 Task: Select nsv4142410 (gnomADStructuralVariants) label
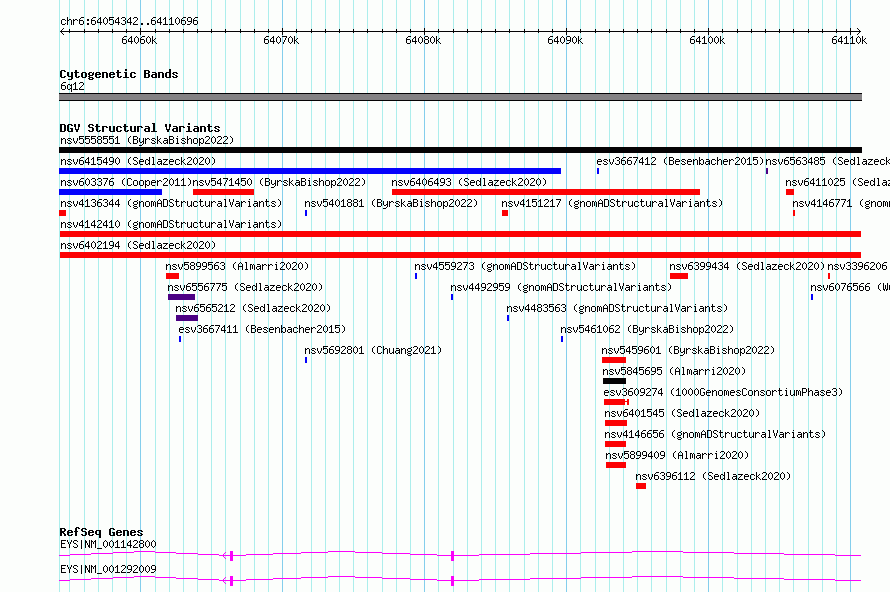pos(171,224)
